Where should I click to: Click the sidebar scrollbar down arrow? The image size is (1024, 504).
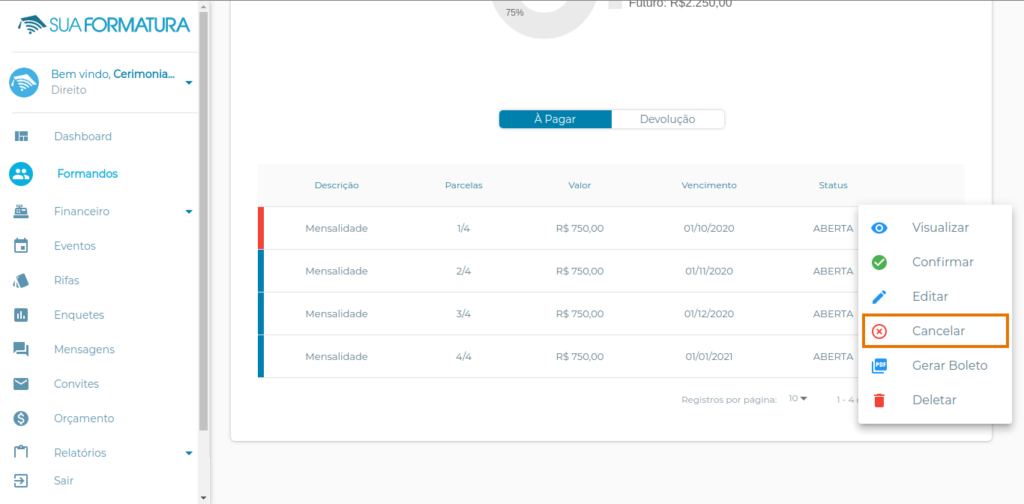click(204, 497)
